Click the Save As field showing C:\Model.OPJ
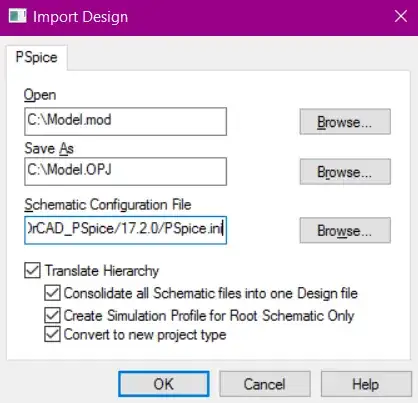This screenshot has height=403, width=418. (125, 171)
